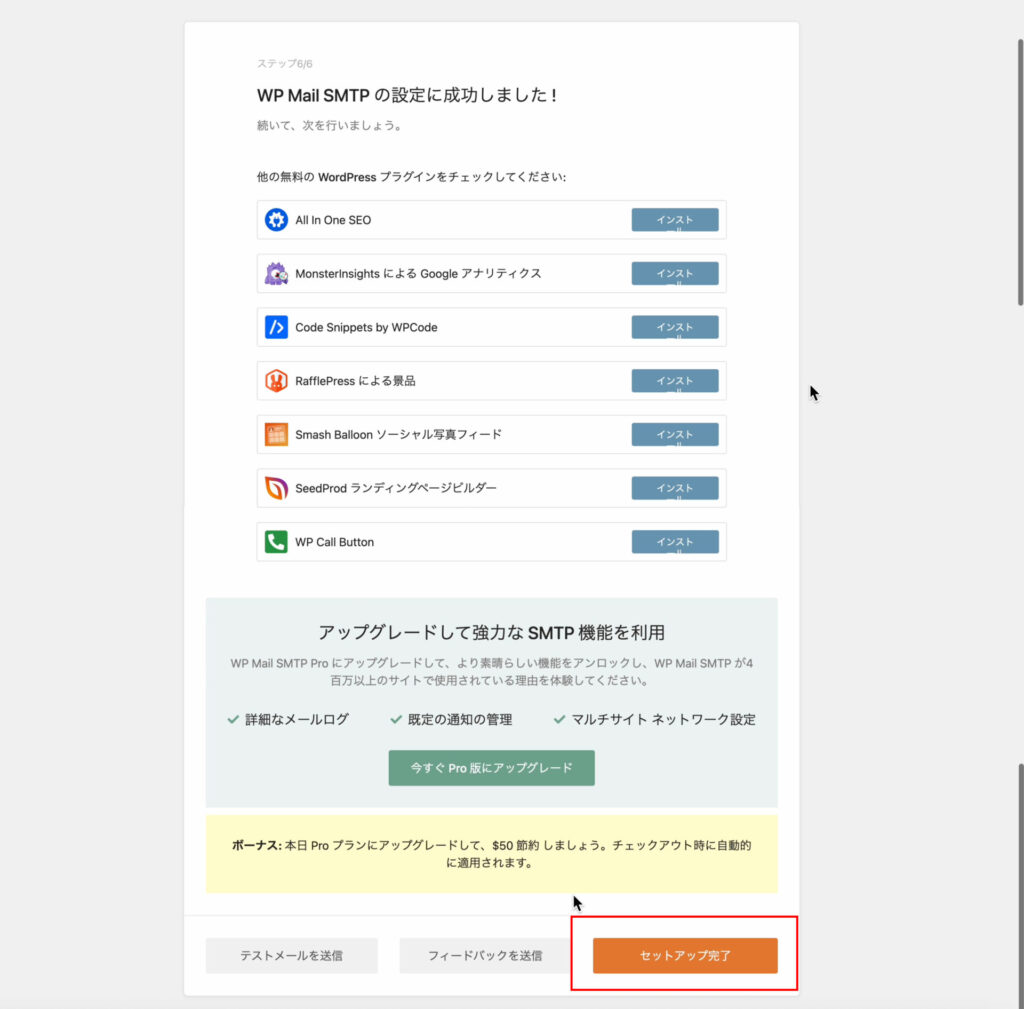This screenshot has width=1024, height=1009.
Task: Click the アップグレードして強力な SMTP heading
Action: click(491, 632)
